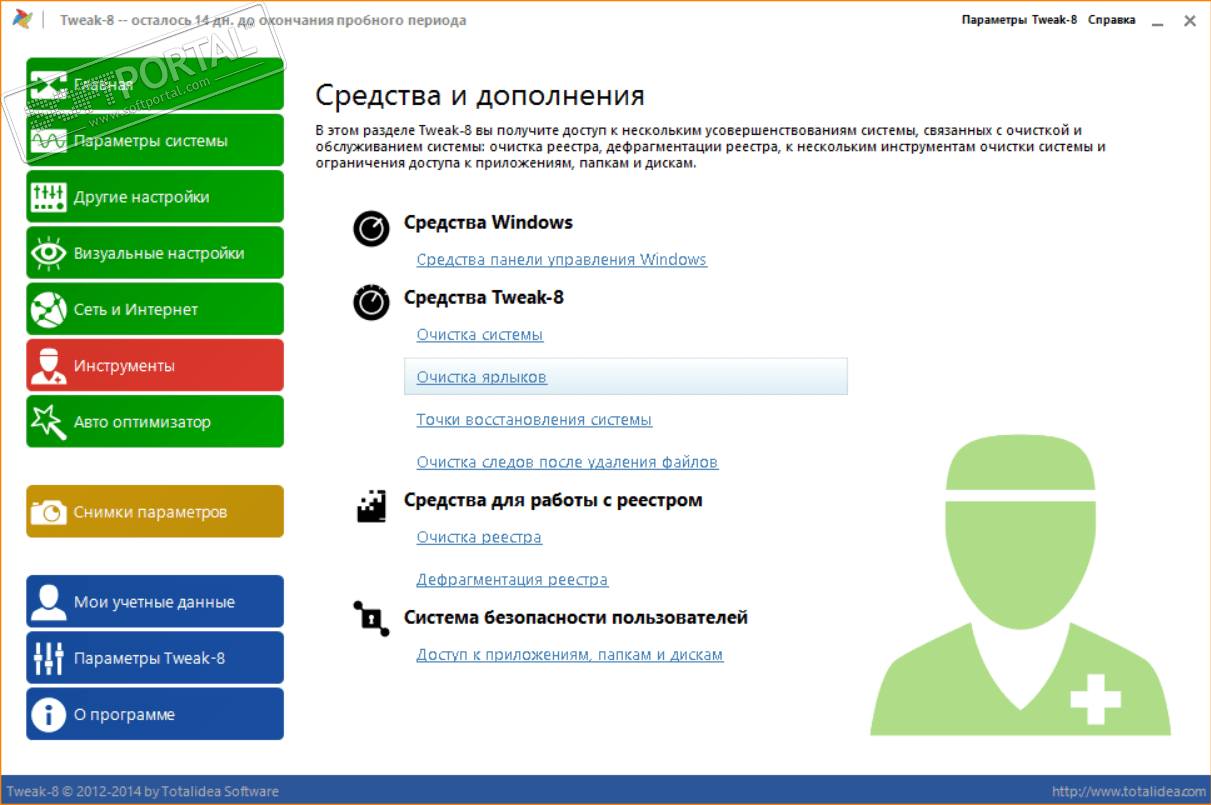Go to Параметры системы section
The image size is (1211, 805).
pyautogui.click(x=155, y=141)
